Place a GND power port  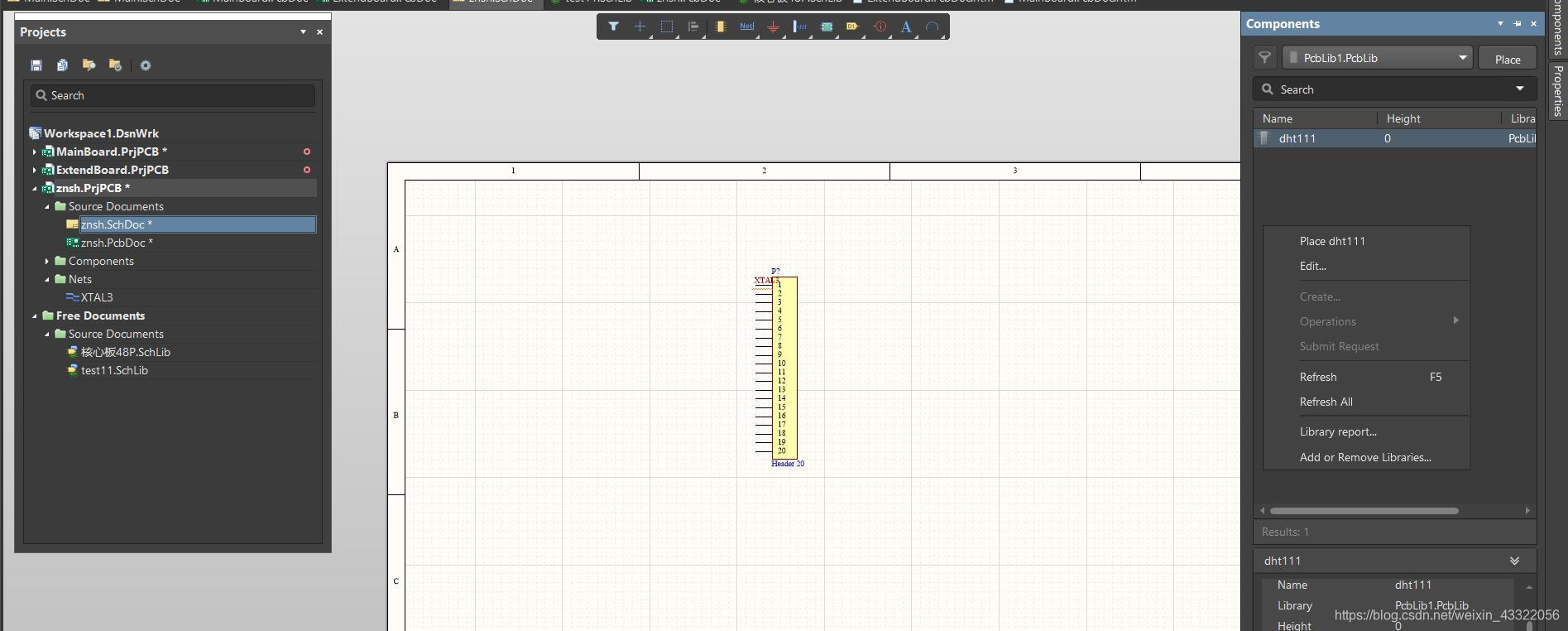[773, 26]
